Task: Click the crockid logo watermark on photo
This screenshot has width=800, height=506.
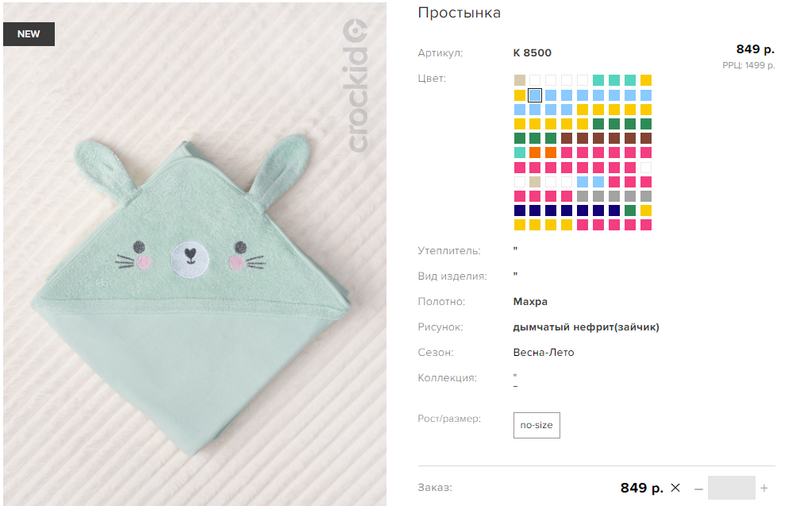Action: pyautogui.click(x=355, y=85)
